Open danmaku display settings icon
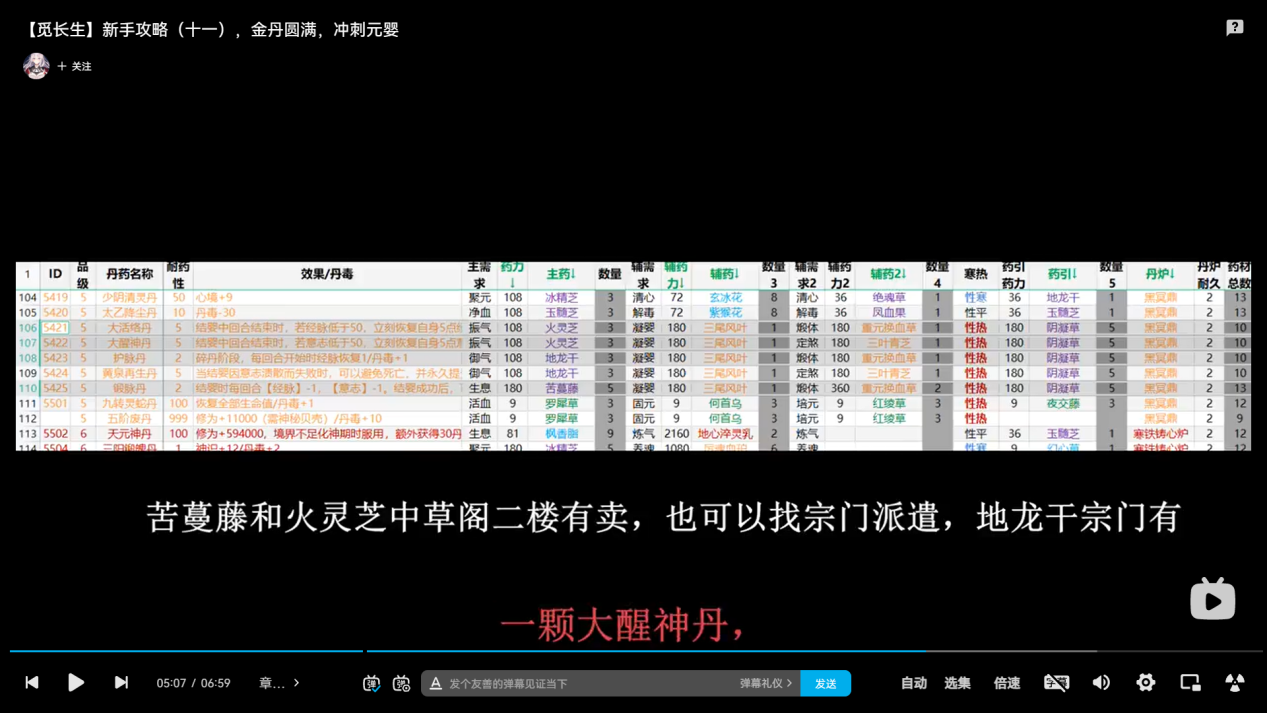 coord(401,683)
